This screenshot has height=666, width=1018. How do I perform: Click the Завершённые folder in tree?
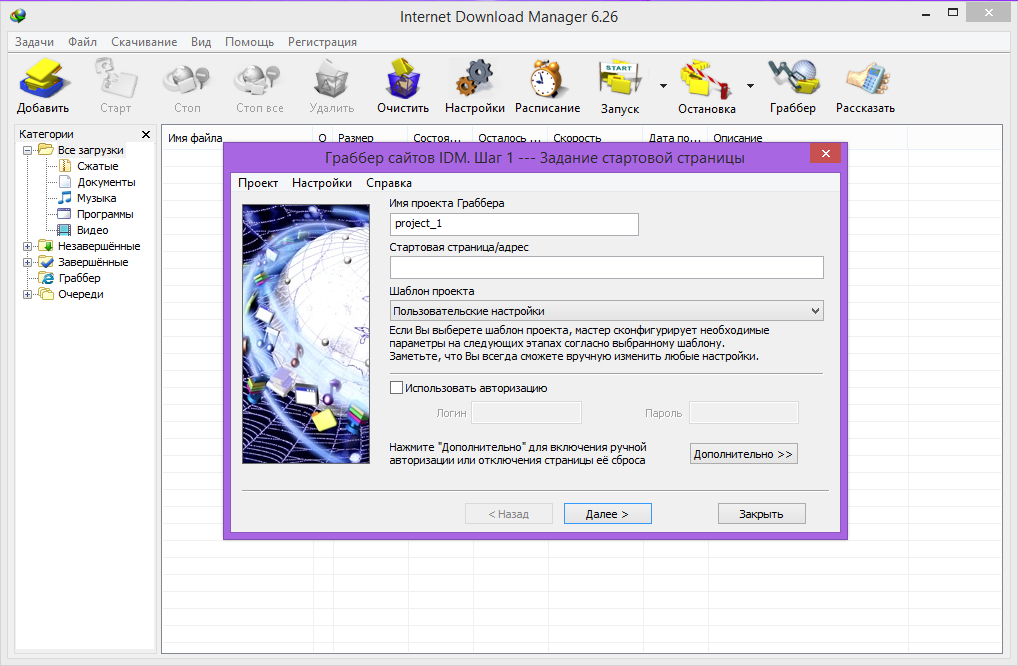[x=93, y=262]
